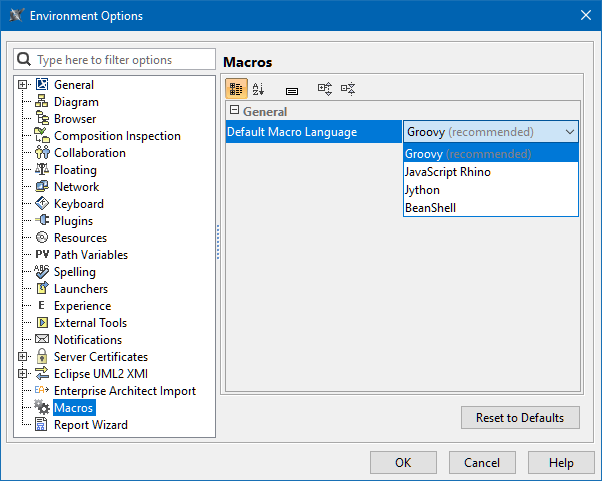
Task: Click the collapse all groups icon
Action: (x=348, y=89)
